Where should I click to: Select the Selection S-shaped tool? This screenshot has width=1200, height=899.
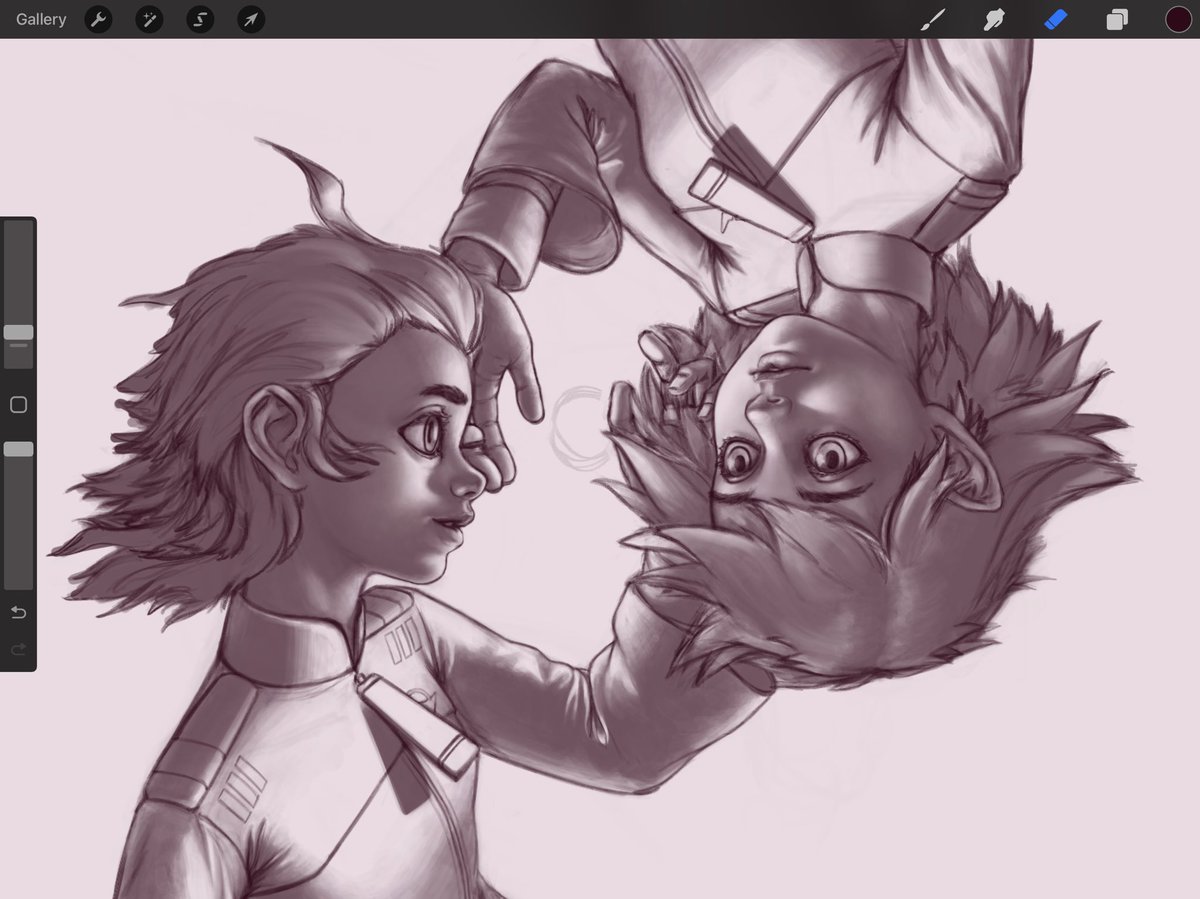tap(200, 19)
